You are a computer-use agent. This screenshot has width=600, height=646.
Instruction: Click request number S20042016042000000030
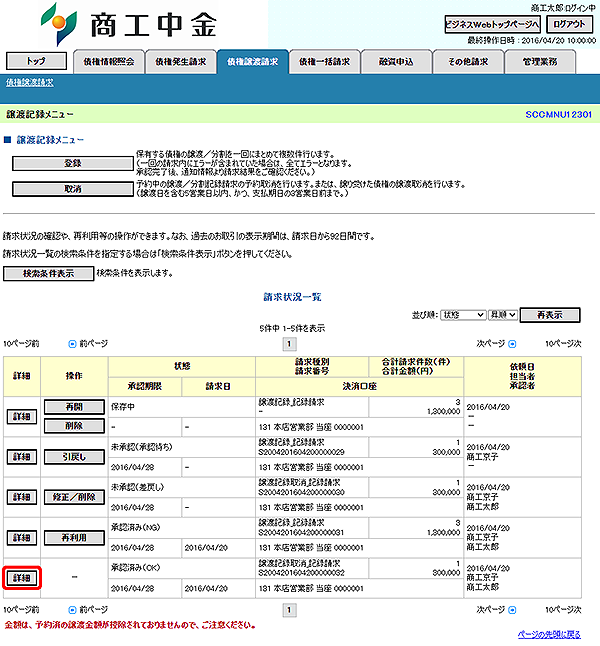click(302, 493)
